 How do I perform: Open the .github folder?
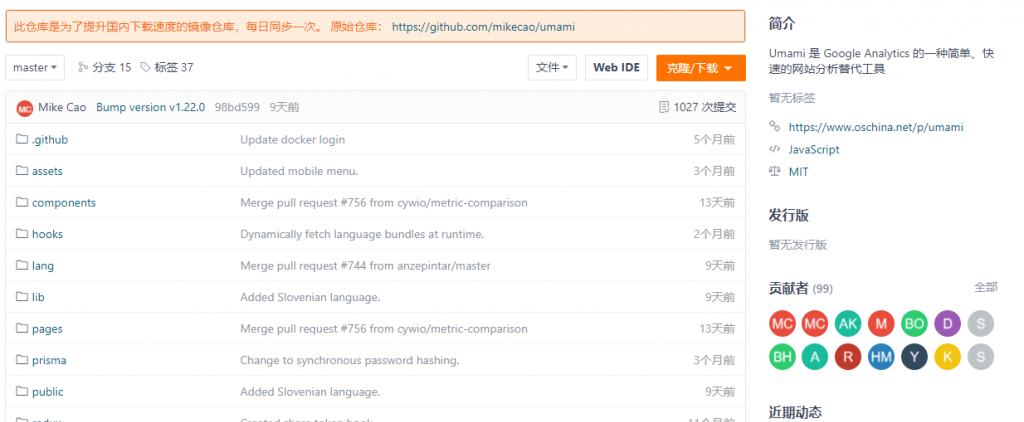(50, 140)
